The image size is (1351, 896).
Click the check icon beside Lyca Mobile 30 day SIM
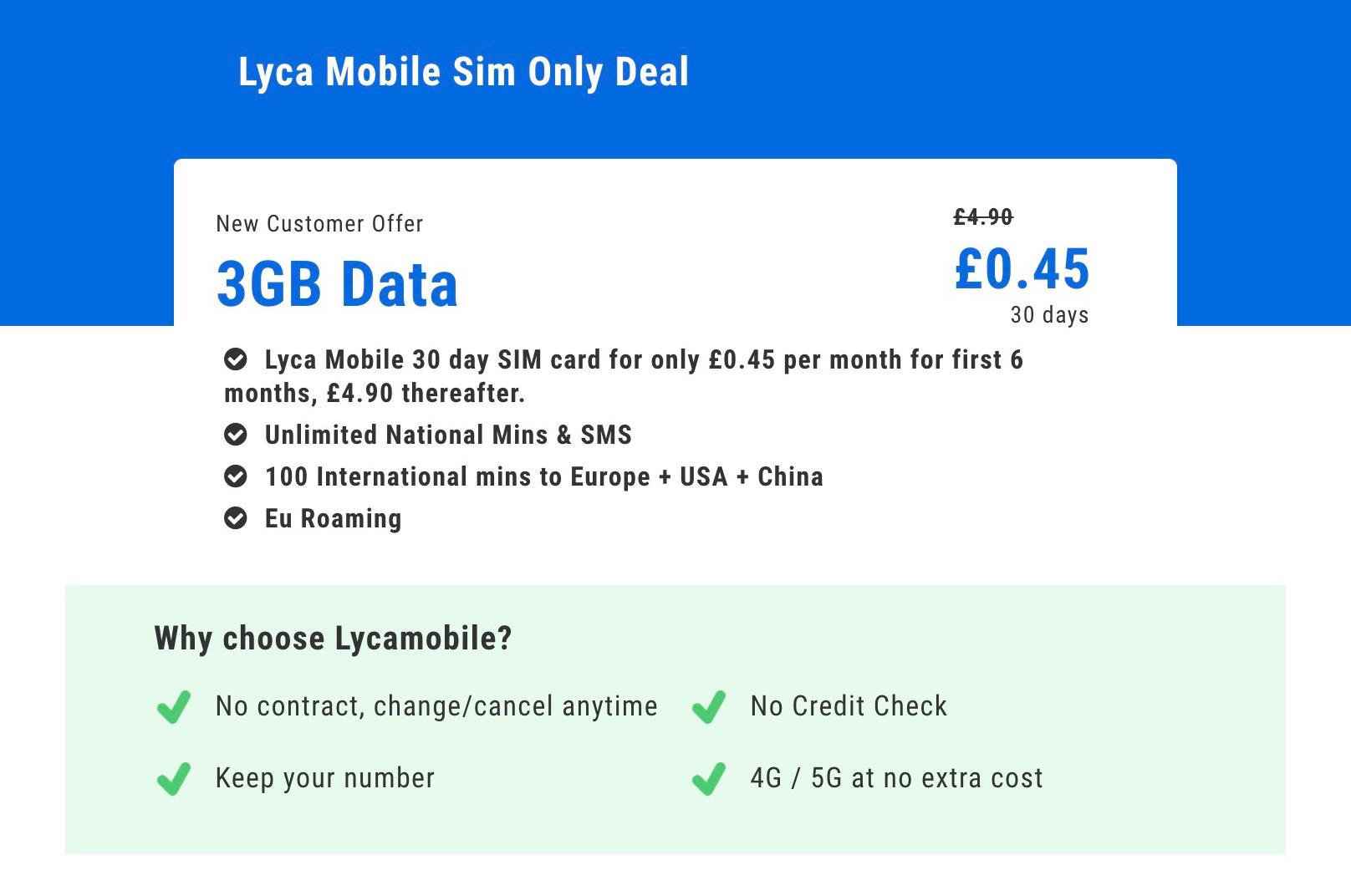pos(236,359)
